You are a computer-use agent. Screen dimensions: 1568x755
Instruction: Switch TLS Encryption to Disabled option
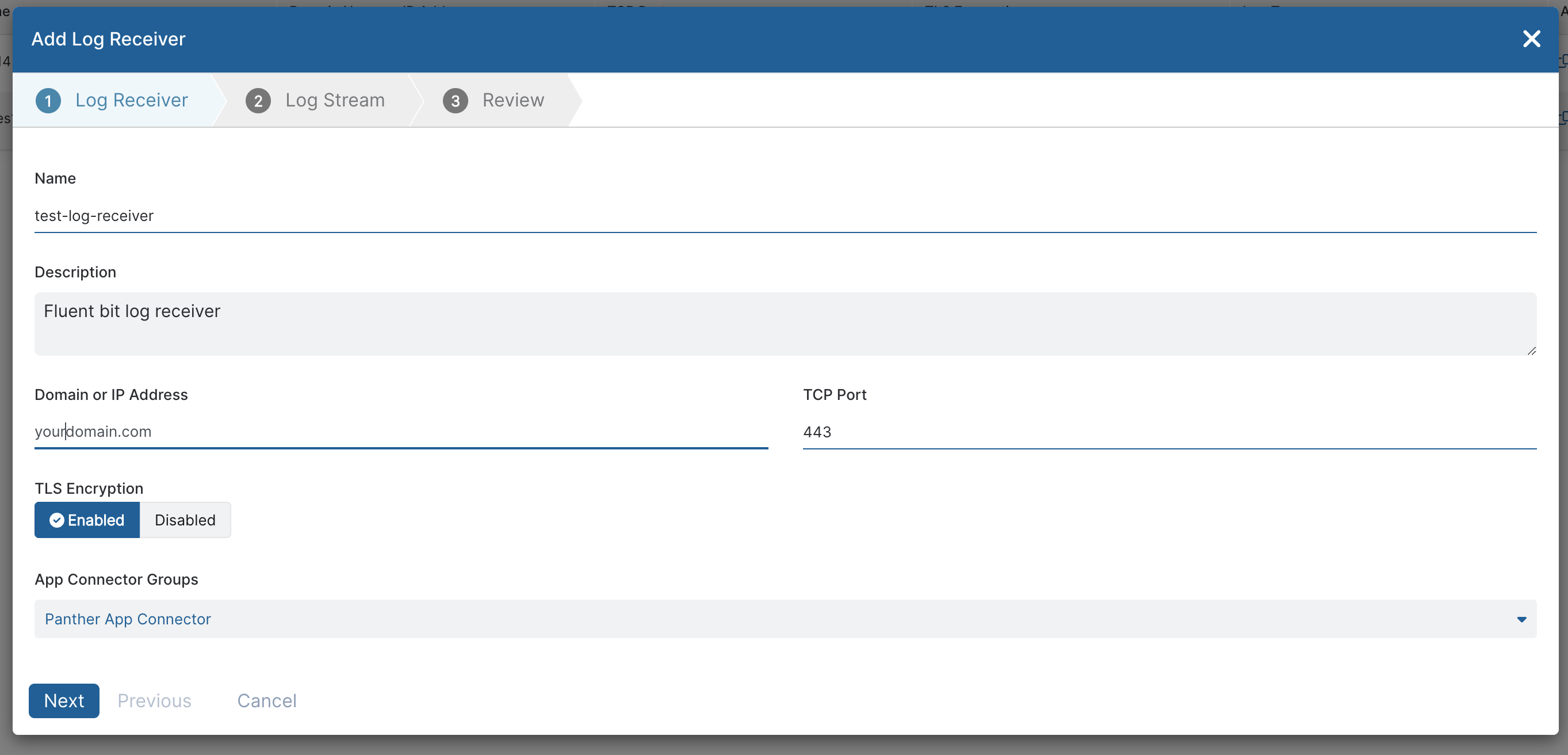point(185,521)
